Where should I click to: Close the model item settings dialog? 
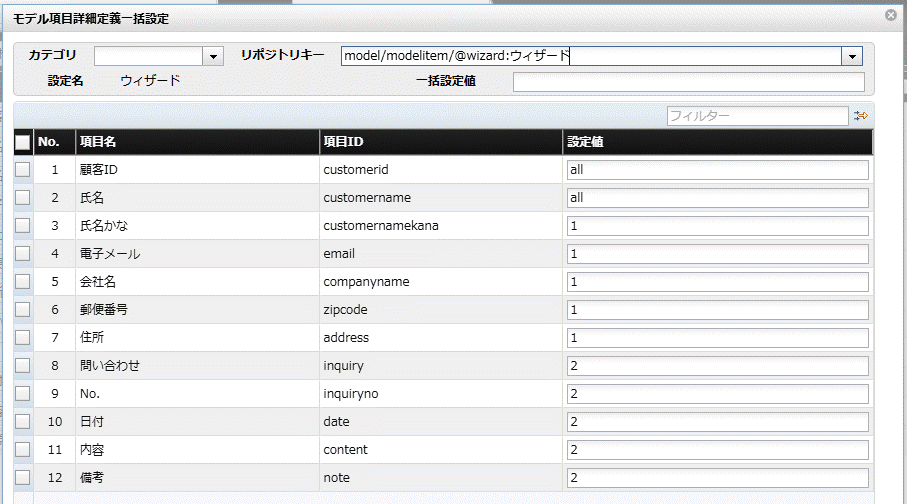[x=891, y=15]
